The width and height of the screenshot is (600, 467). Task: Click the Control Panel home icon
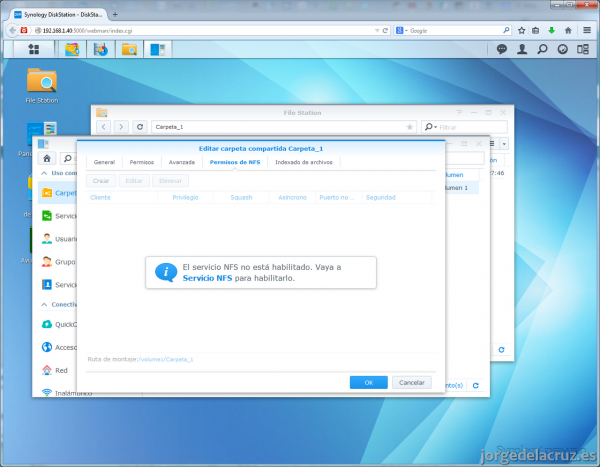pos(47,158)
